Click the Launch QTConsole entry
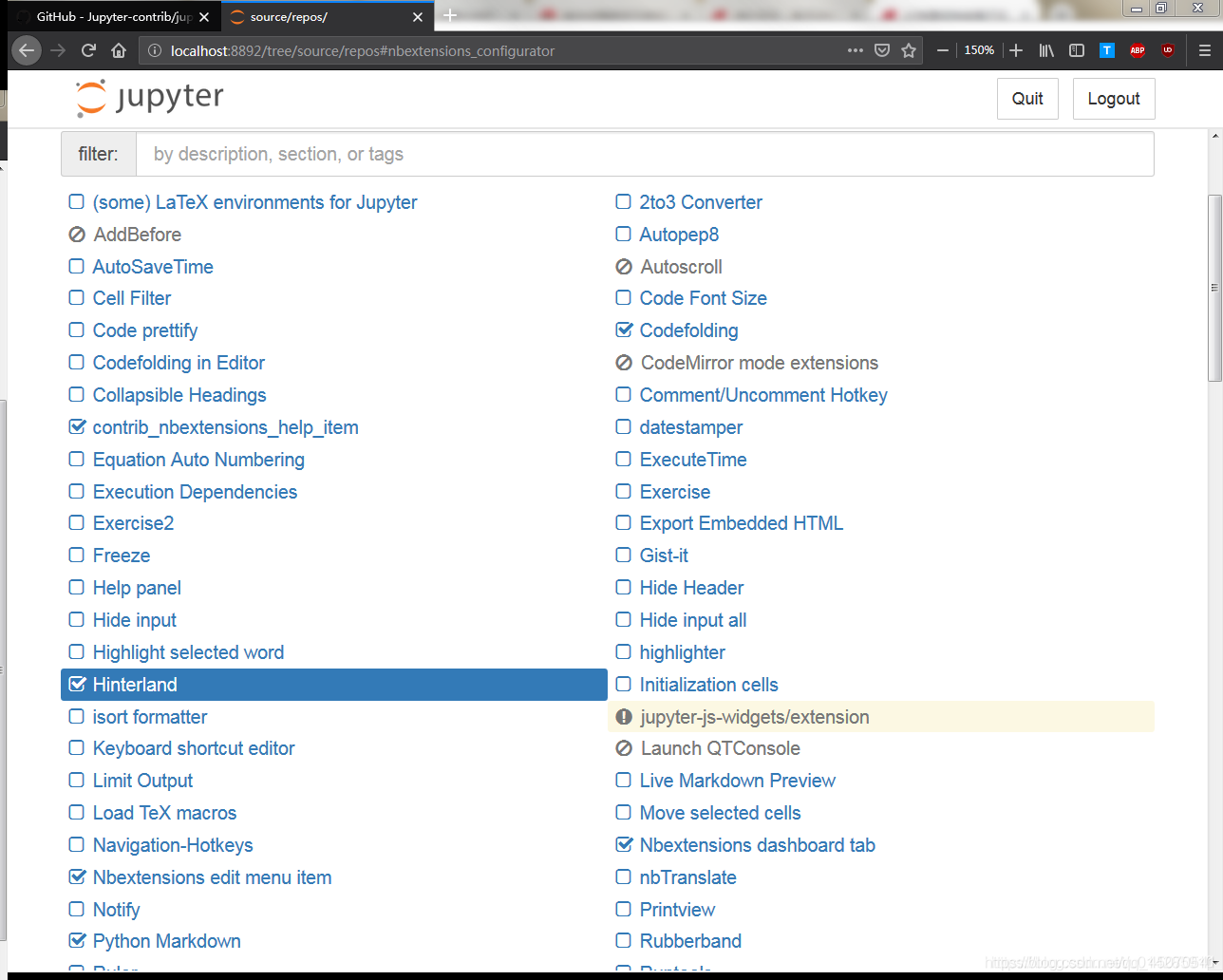 [721, 748]
